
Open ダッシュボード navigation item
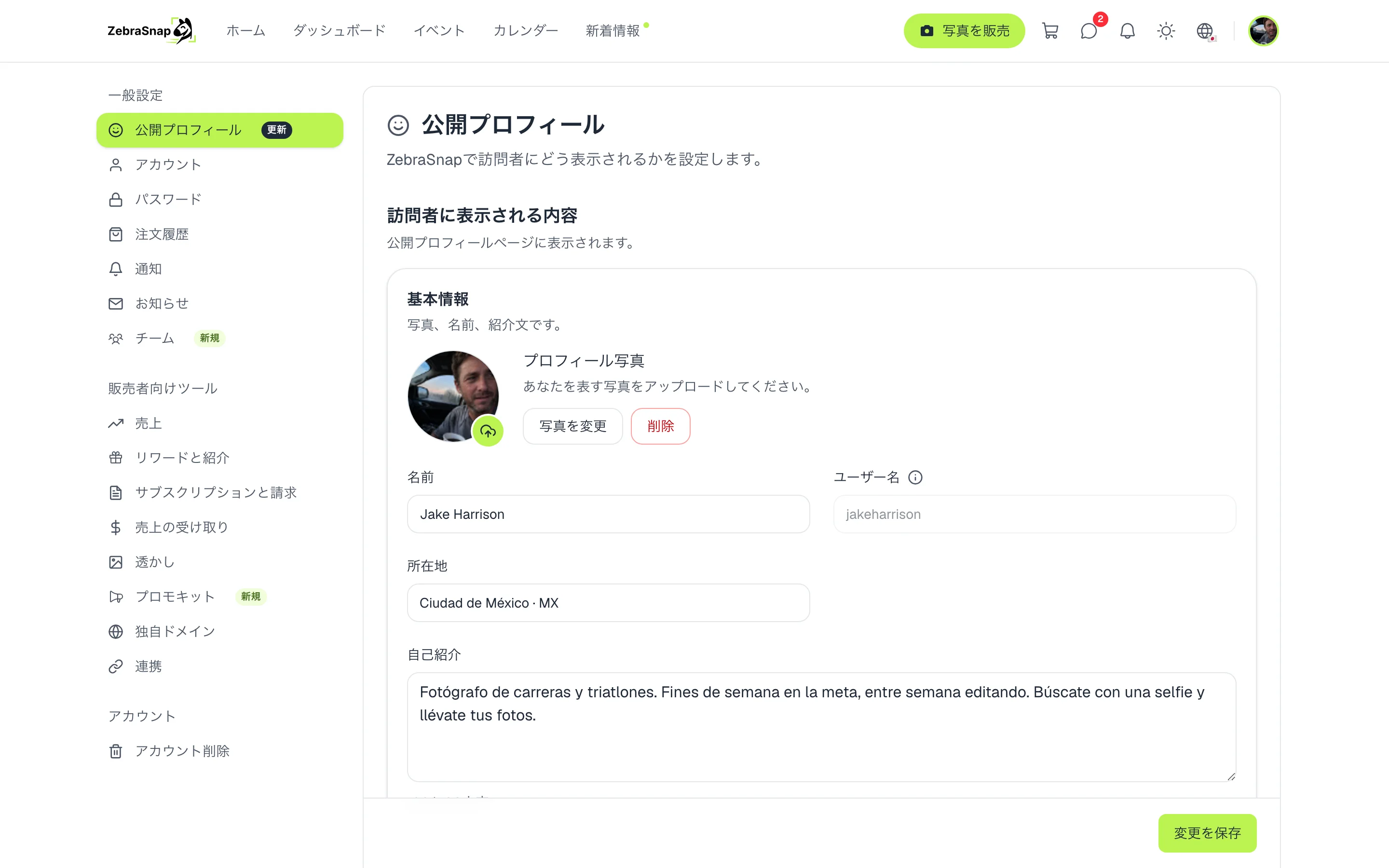pyautogui.click(x=339, y=30)
